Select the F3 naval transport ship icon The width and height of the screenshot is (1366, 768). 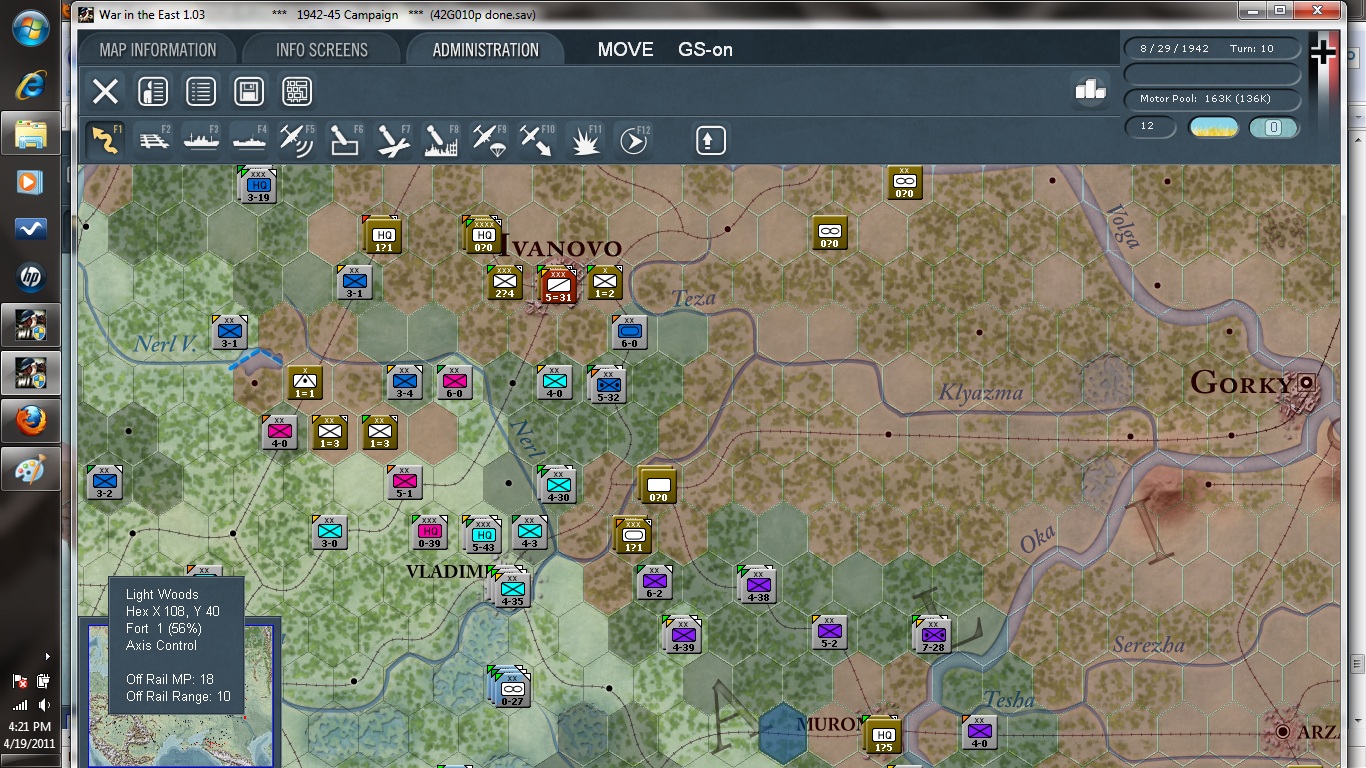pyautogui.click(x=201, y=140)
